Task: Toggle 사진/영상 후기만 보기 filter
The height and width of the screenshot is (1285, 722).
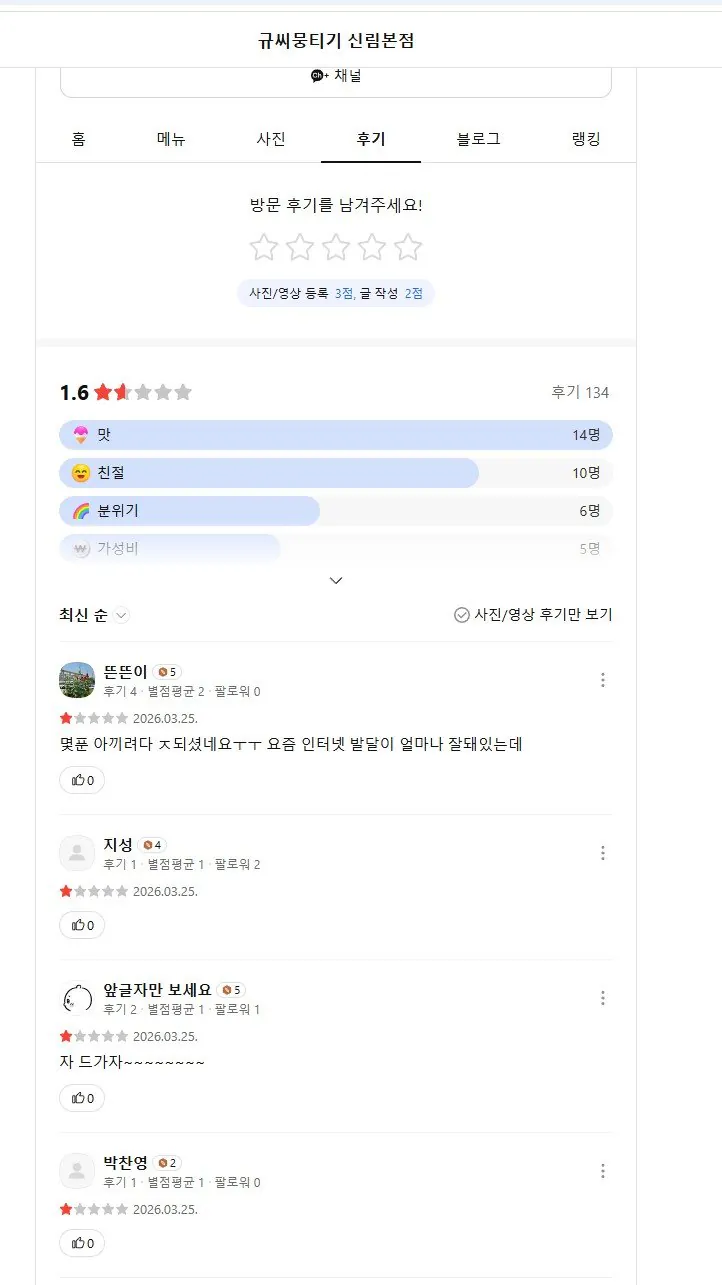Action: (533, 615)
